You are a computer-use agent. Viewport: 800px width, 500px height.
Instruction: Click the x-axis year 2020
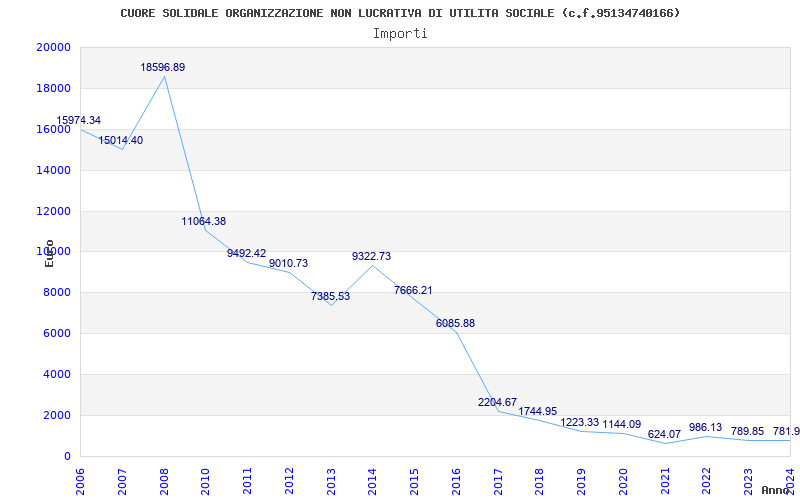point(623,482)
